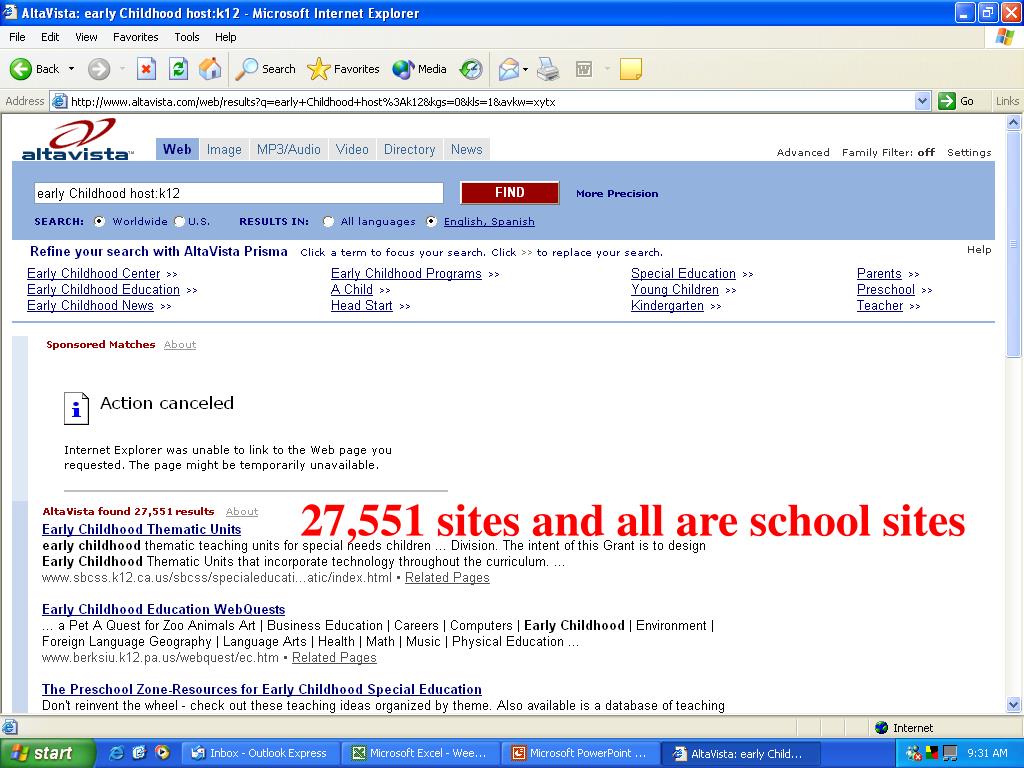This screenshot has width=1024, height=768.
Task: Switch to the Image search tab
Action: pos(224,150)
